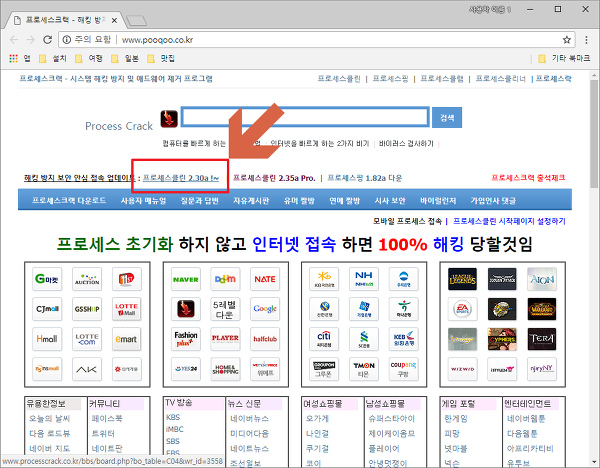Open 시사 보안 menu item
The width and height of the screenshot is (600, 468).
[x=390, y=201]
